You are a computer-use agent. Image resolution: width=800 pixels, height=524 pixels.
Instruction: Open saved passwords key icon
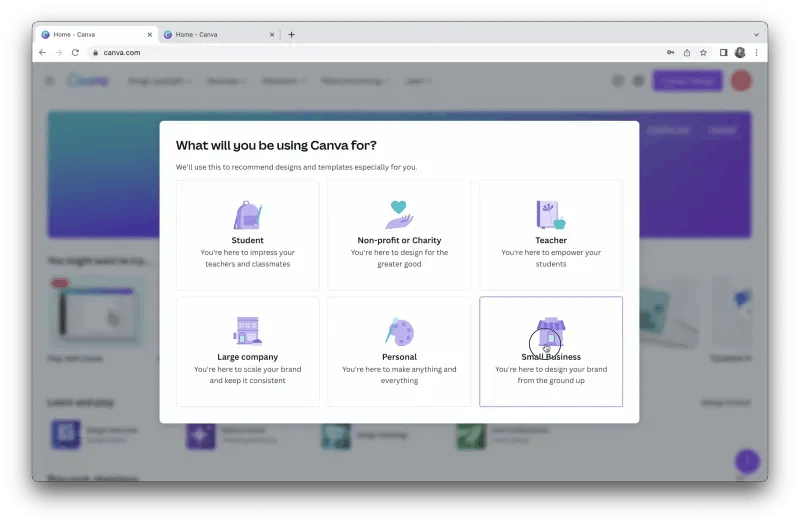click(x=670, y=53)
